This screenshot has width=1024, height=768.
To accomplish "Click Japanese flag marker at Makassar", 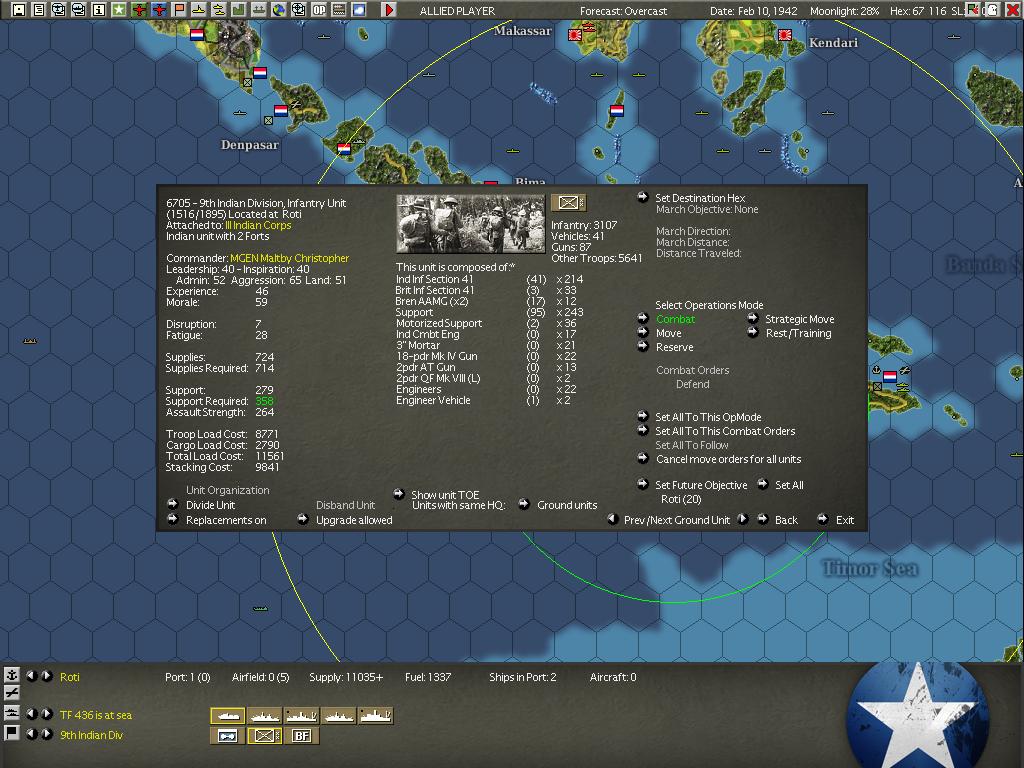I will [575, 35].
